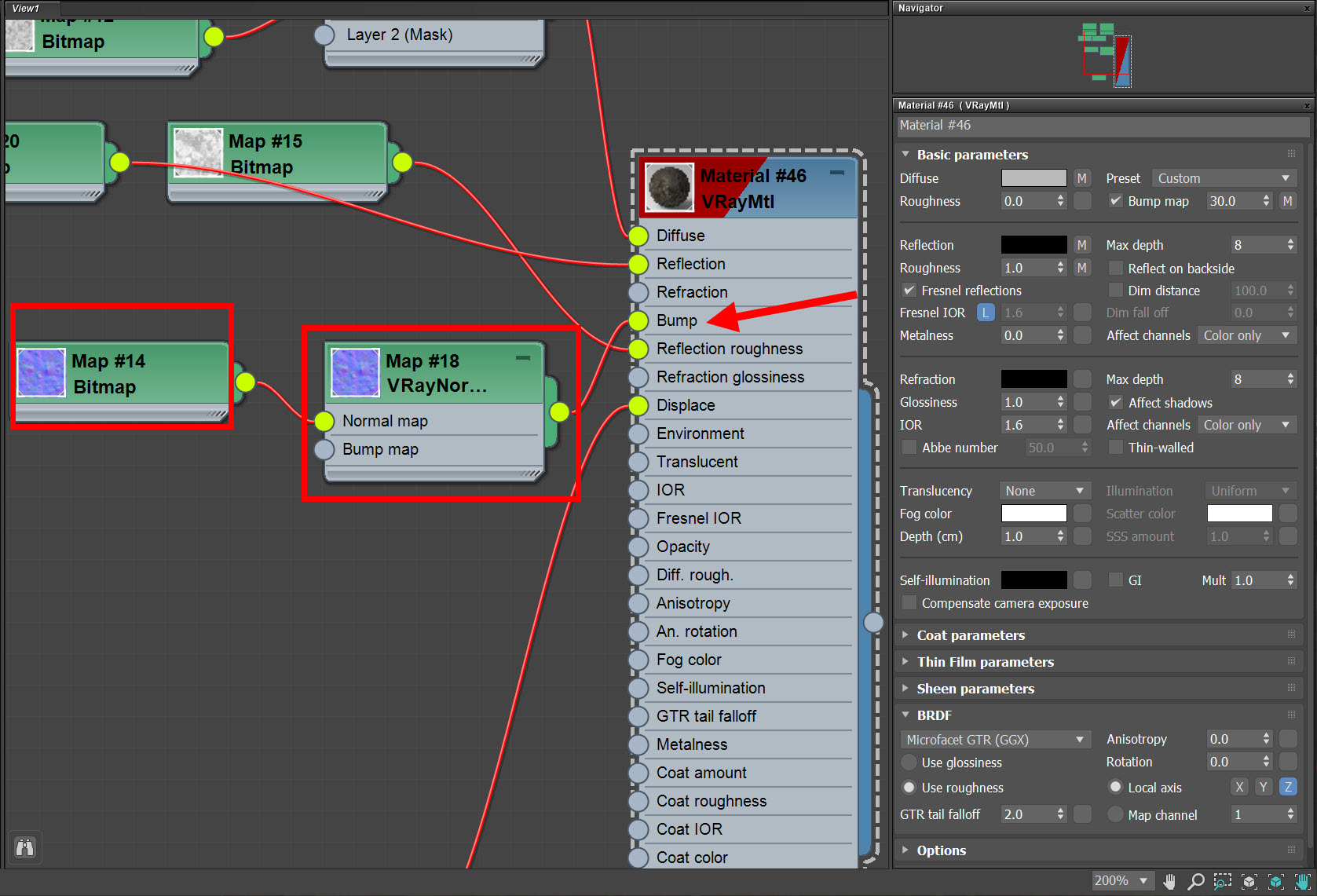Viewport: 1317px width, 896px height.
Task: Select the Zoom magnifier tool
Action: click(1196, 881)
